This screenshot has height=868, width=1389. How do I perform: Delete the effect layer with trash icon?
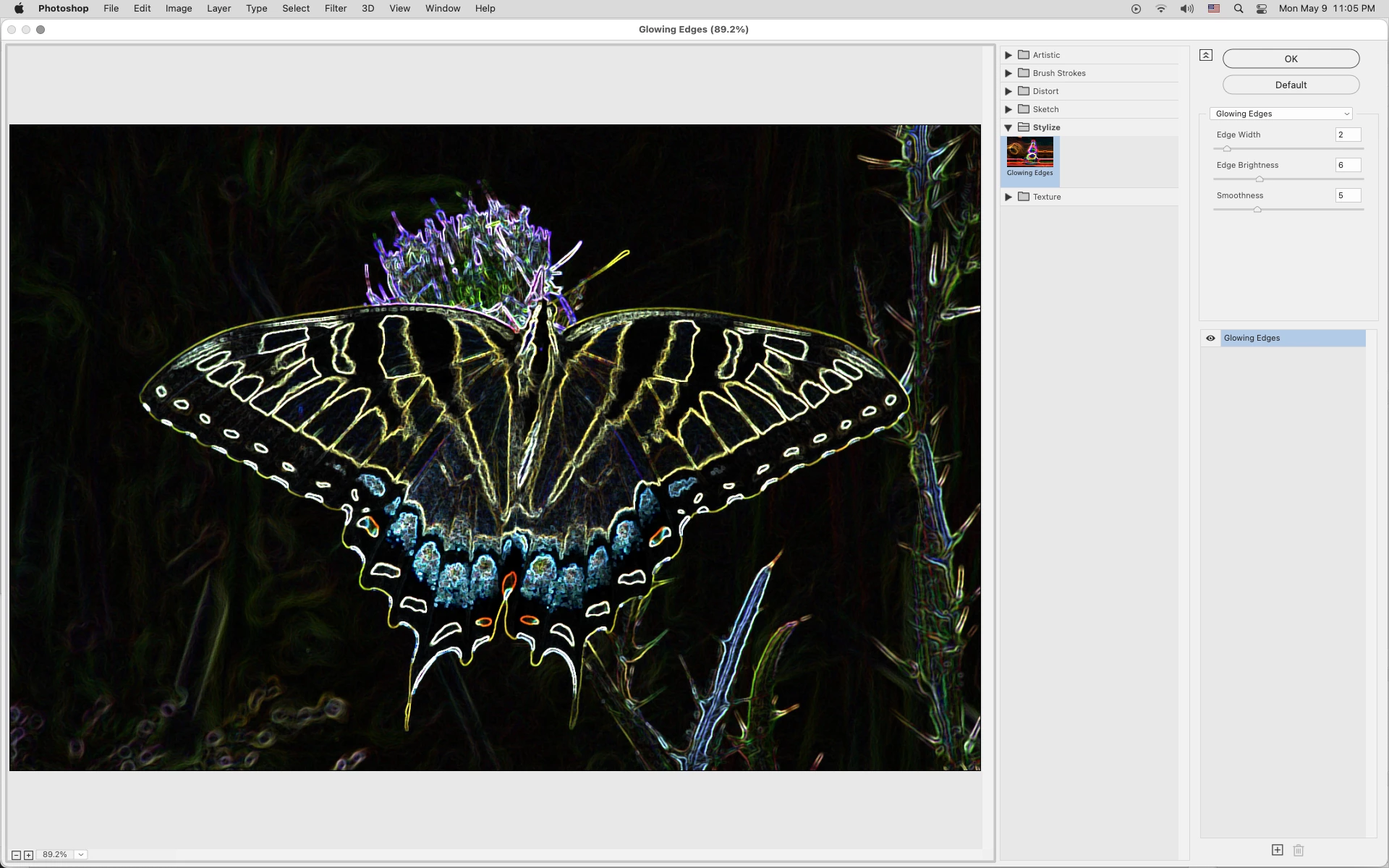1299,850
